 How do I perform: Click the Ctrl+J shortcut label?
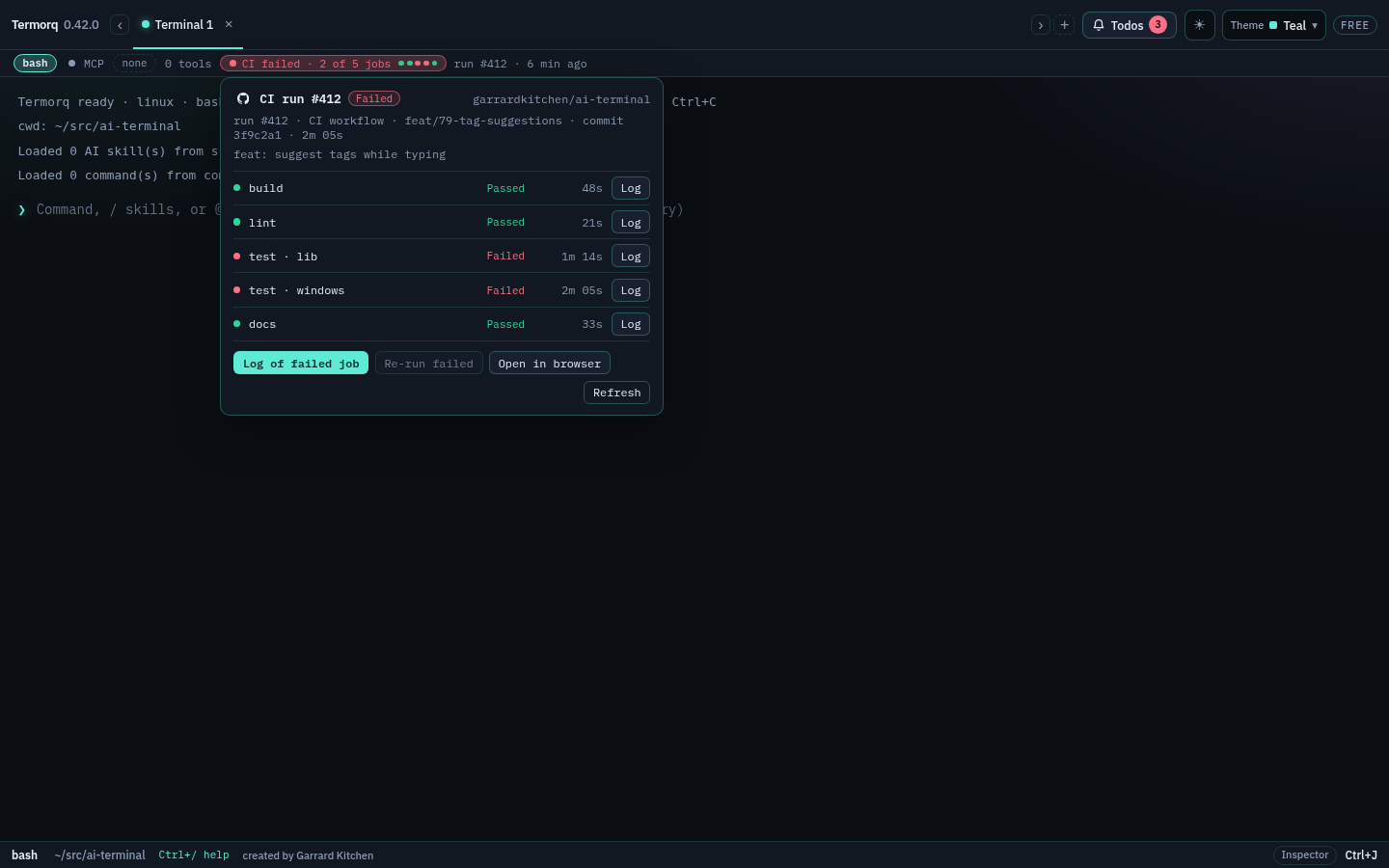tap(1361, 855)
